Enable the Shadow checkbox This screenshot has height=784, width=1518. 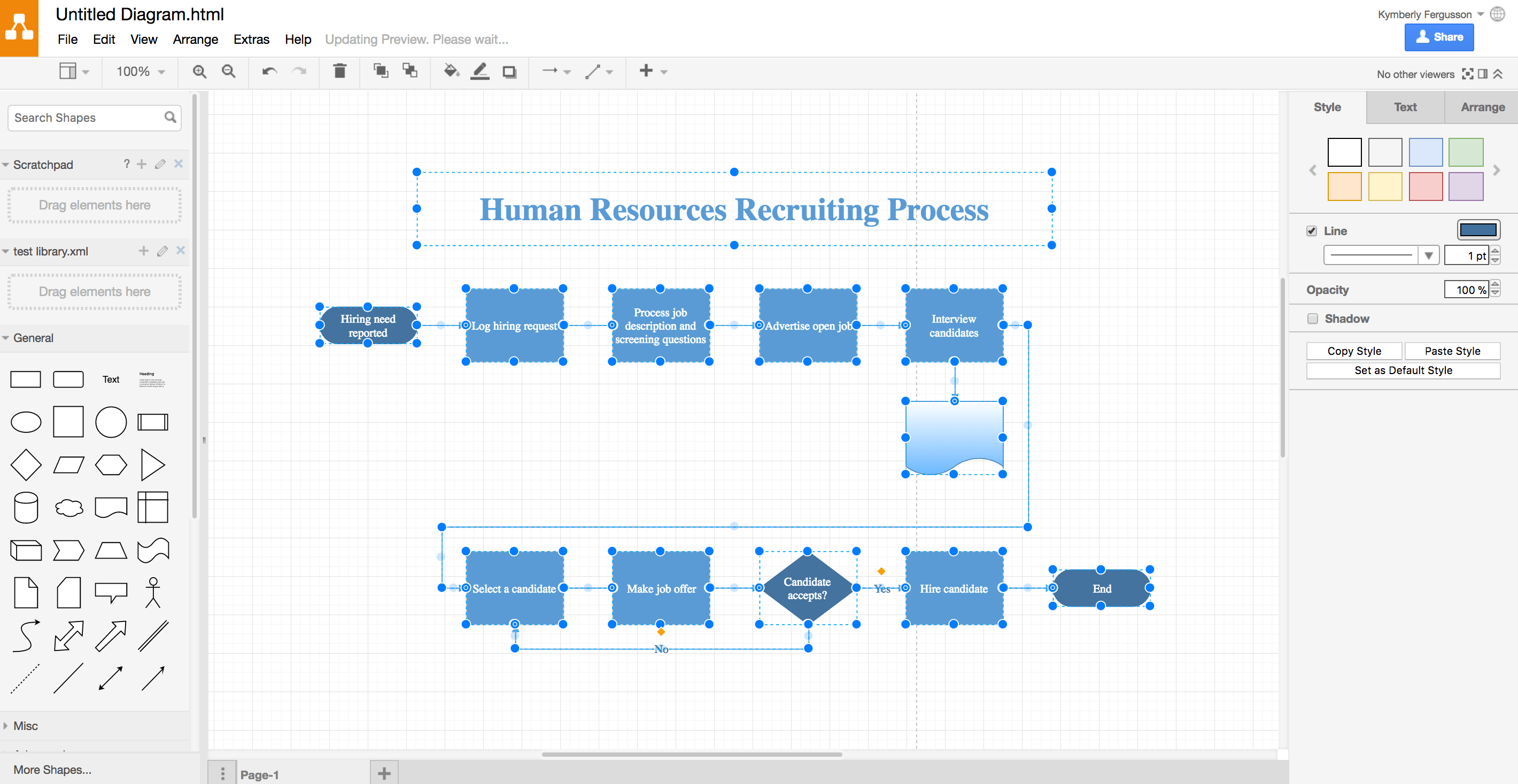(1312, 319)
